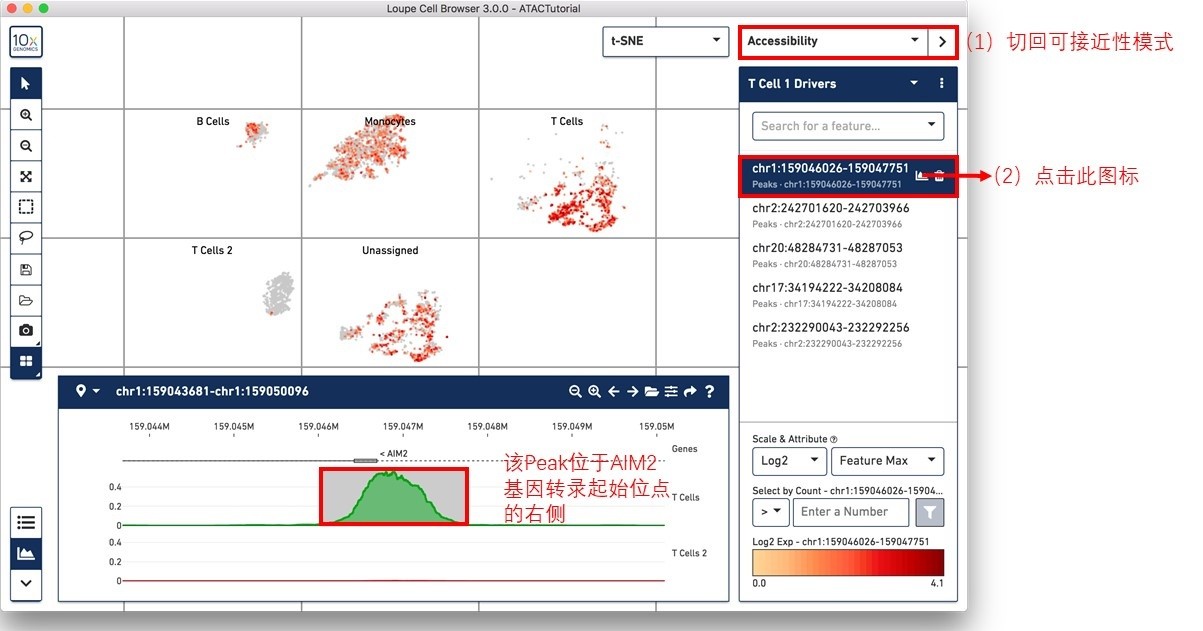The width and height of the screenshot is (1203, 631).
Task: Select feature chr2:242701620-242703966
Action: 848,215
